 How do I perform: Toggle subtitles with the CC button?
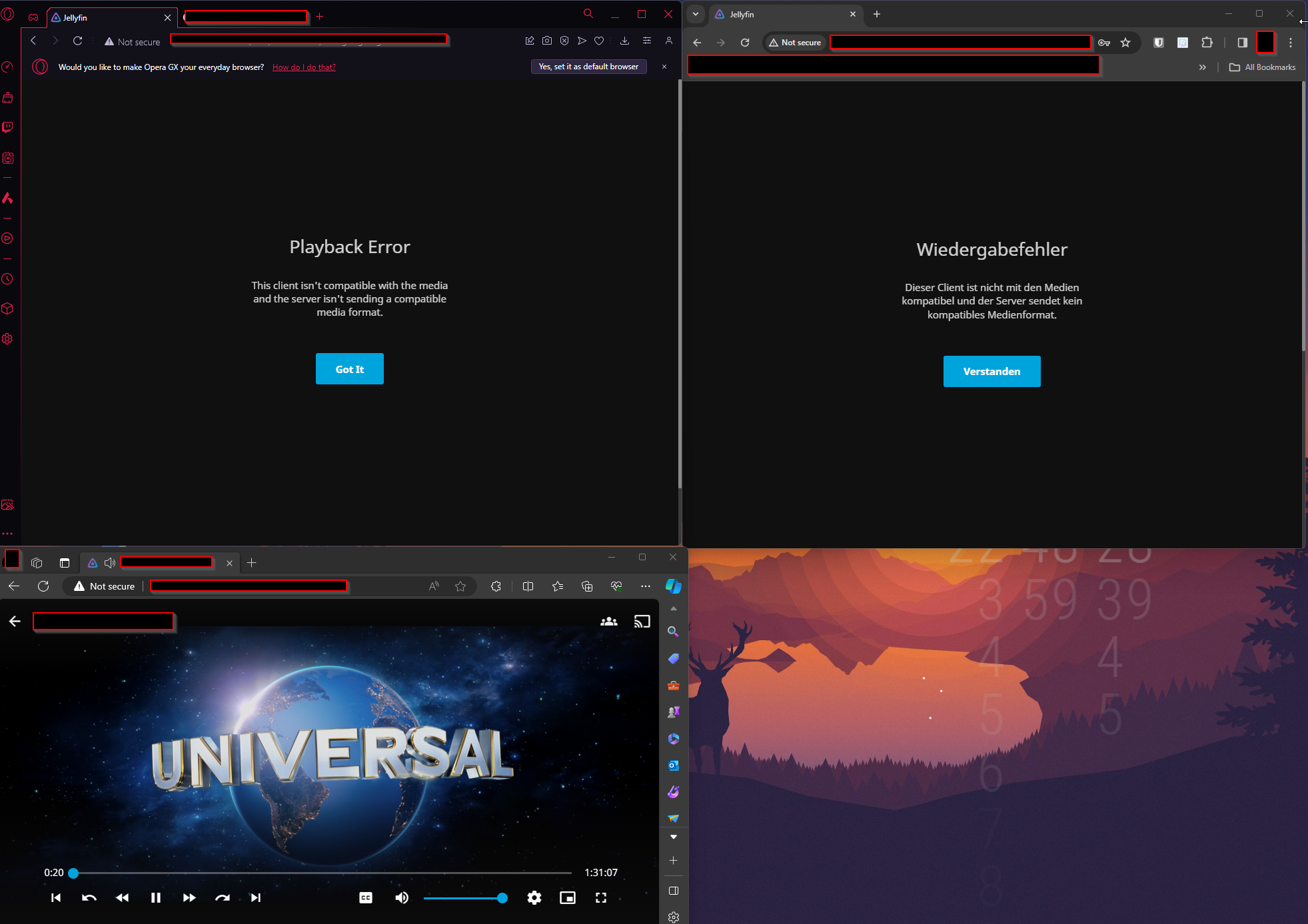tap(366, 897)
